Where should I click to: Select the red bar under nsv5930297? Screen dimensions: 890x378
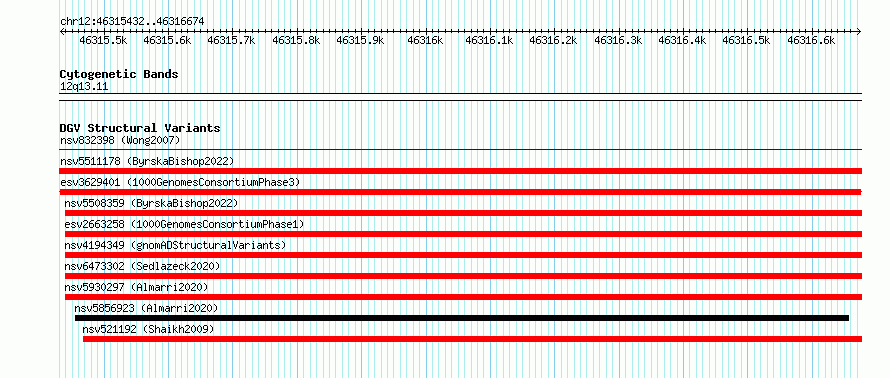(463, 297)
